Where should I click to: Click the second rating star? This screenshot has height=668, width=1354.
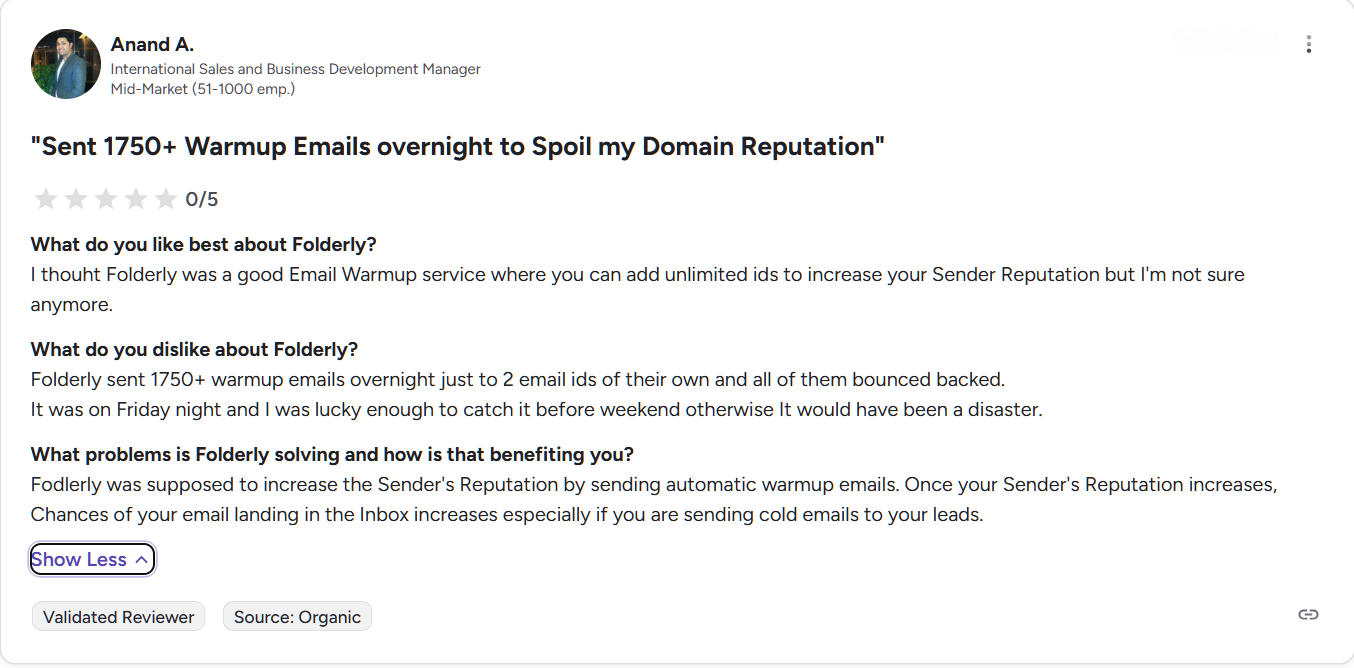pyautogui.click(x=76, y=199)
